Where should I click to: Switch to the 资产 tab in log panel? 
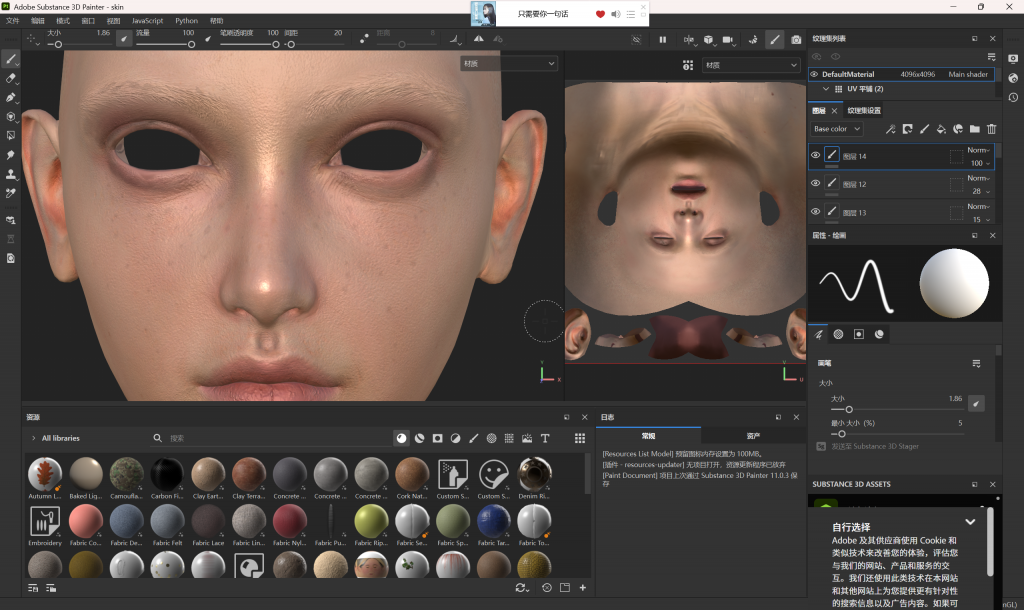pyautogui.click(x=753, y=436)
